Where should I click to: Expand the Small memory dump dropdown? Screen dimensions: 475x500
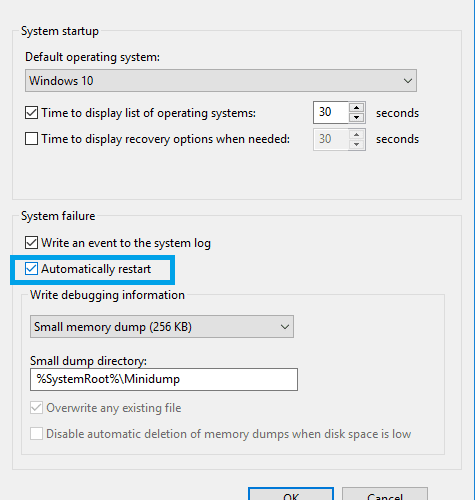tap(162, 327)
